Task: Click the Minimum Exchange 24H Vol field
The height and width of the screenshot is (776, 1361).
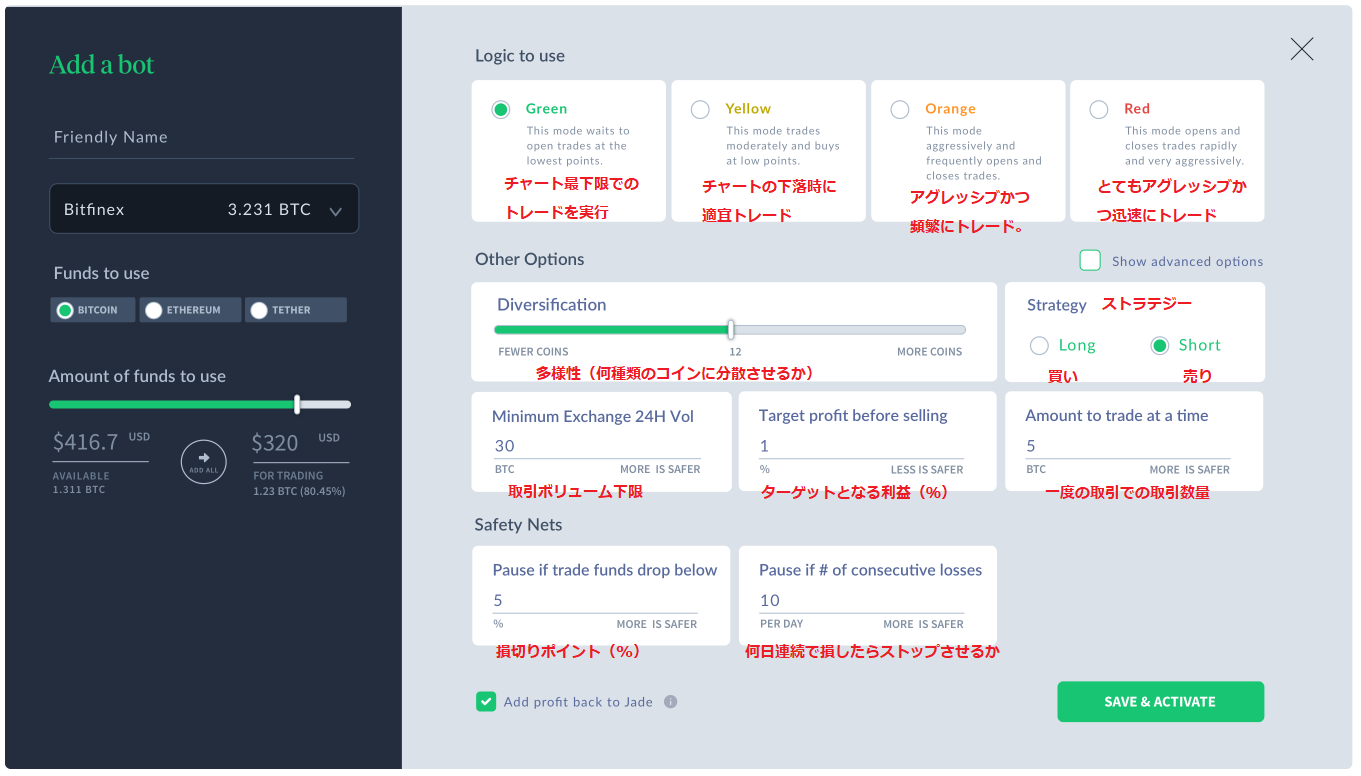Action: [x=597, y=446]
